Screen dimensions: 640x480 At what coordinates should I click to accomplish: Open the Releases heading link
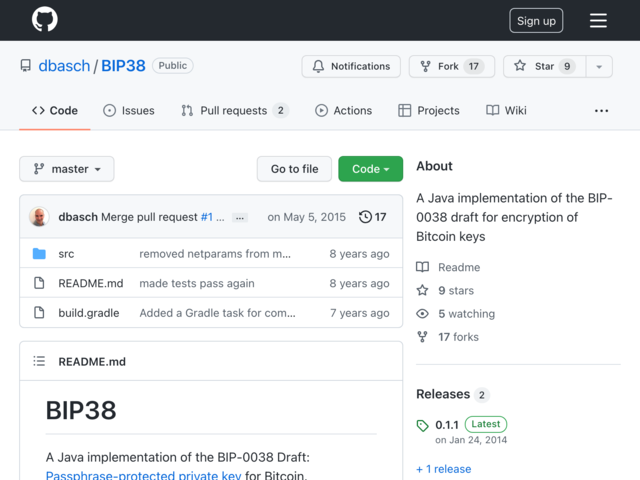pos(443,394)
